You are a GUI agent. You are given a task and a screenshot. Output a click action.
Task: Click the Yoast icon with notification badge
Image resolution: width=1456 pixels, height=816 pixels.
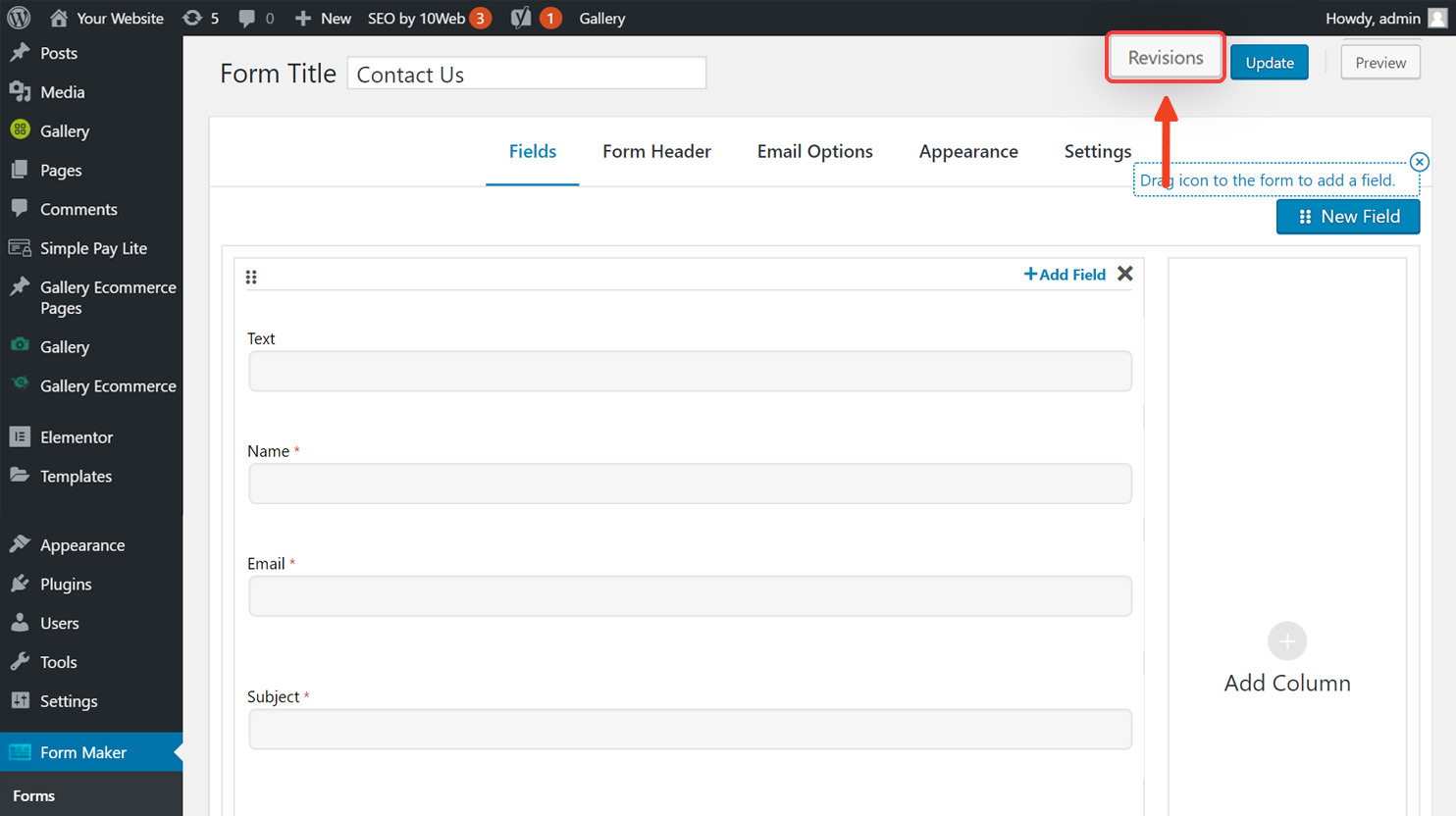pos(536,18)
